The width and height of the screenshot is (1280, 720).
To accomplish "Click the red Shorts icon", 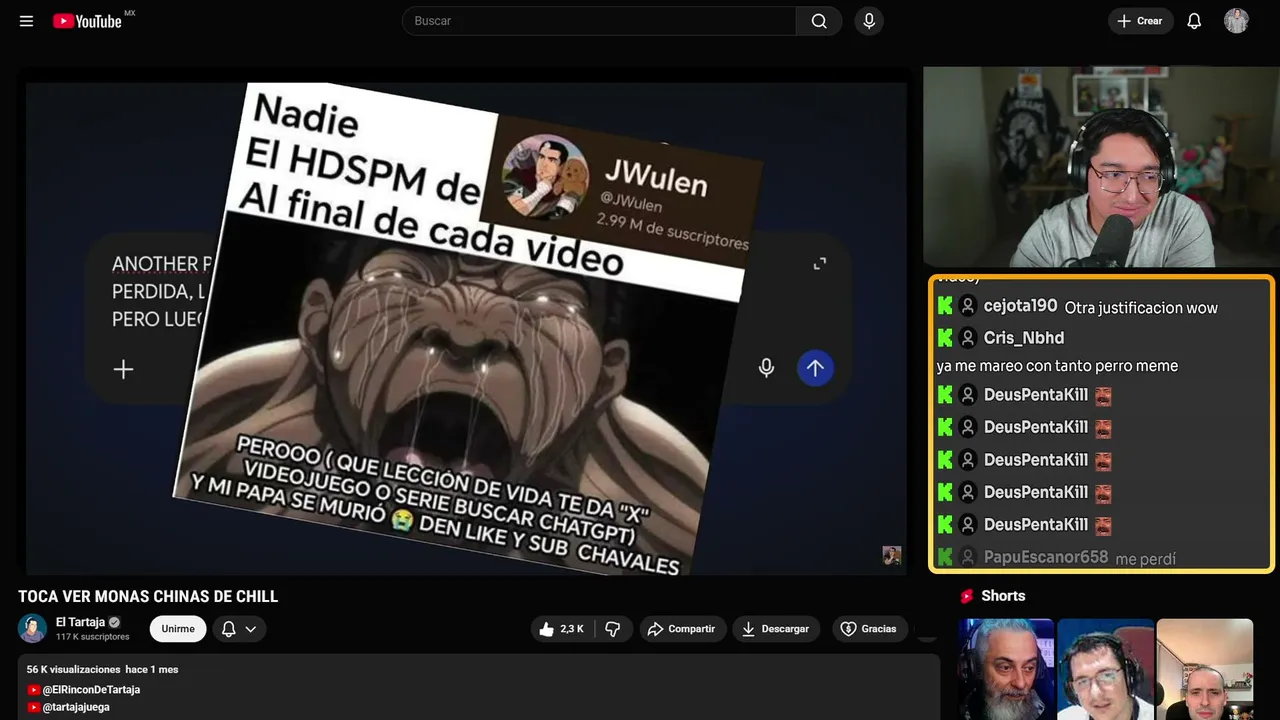I will (x=967, y=596).
